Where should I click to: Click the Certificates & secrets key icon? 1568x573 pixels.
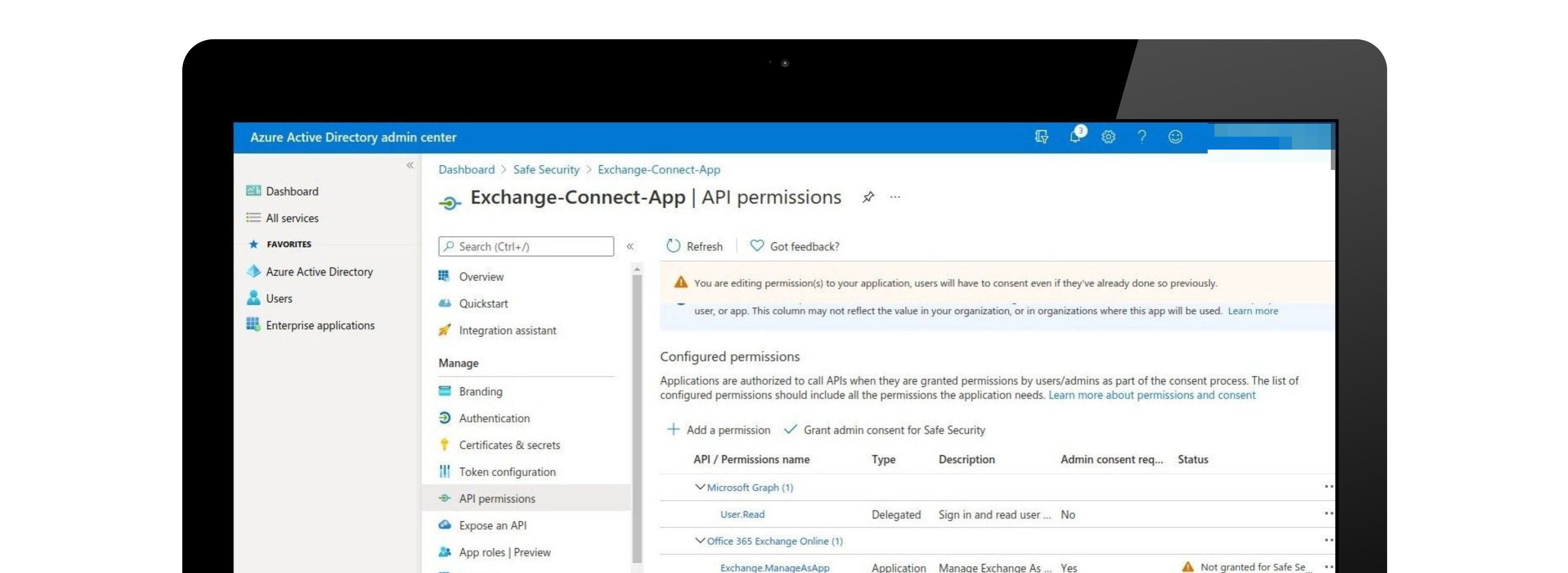click(x=444, y=445)
